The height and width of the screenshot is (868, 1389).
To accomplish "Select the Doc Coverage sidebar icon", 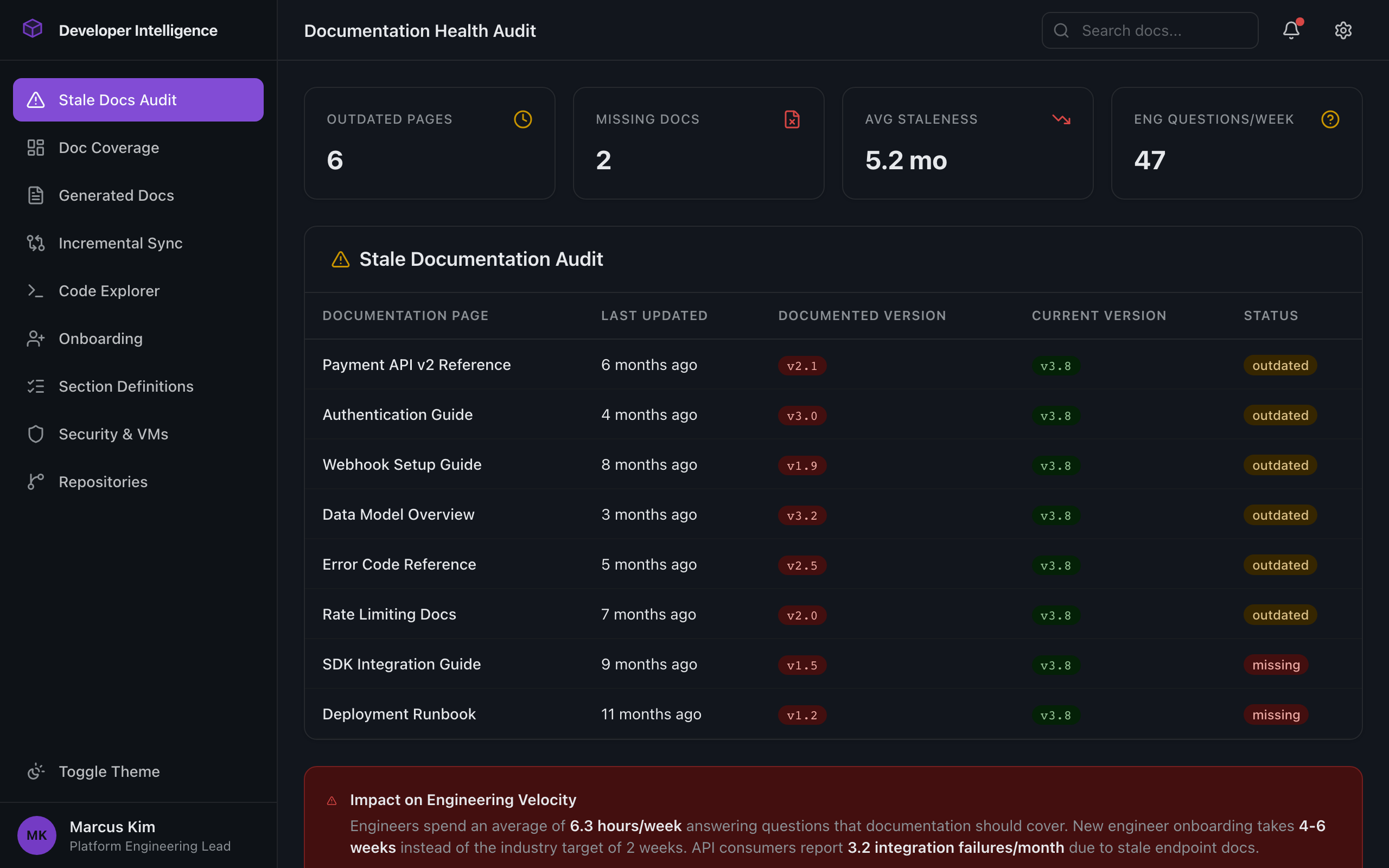I will [x=36, y=148].
